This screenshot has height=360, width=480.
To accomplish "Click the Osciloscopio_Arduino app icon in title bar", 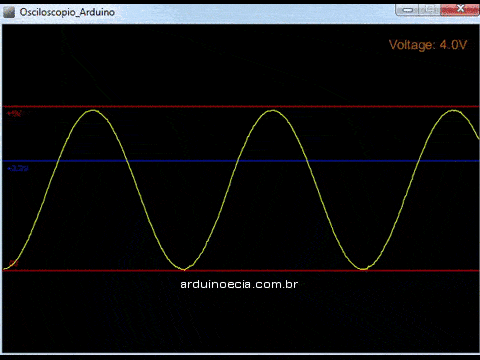I will 9,12.
